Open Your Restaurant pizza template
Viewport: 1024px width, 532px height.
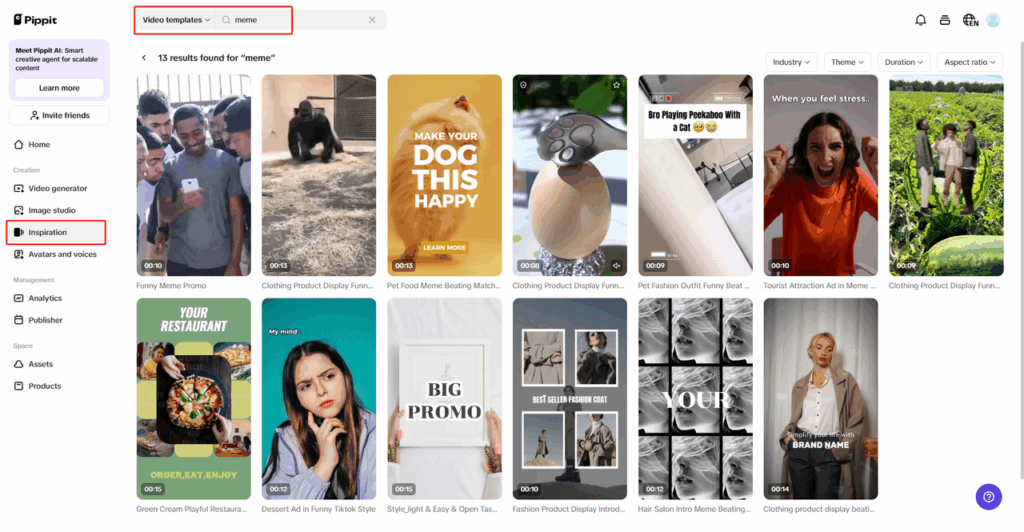point(193,399)
